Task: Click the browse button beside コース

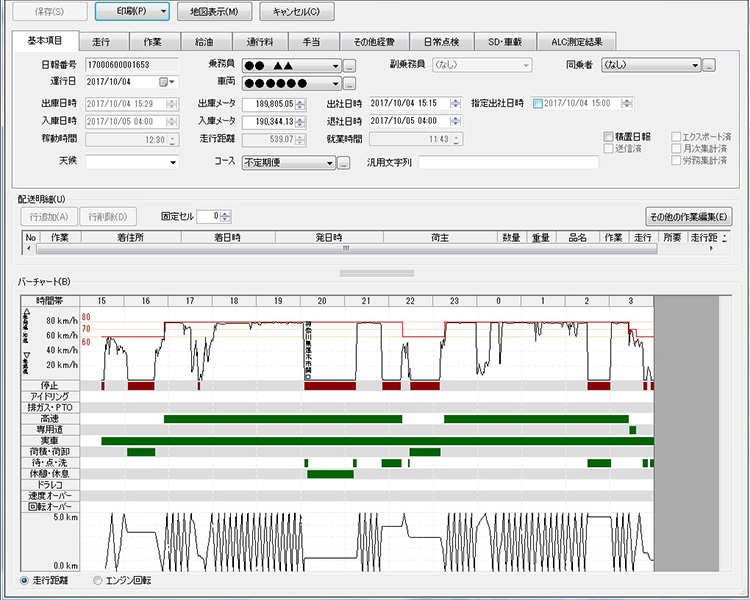Action: (343, 162)
